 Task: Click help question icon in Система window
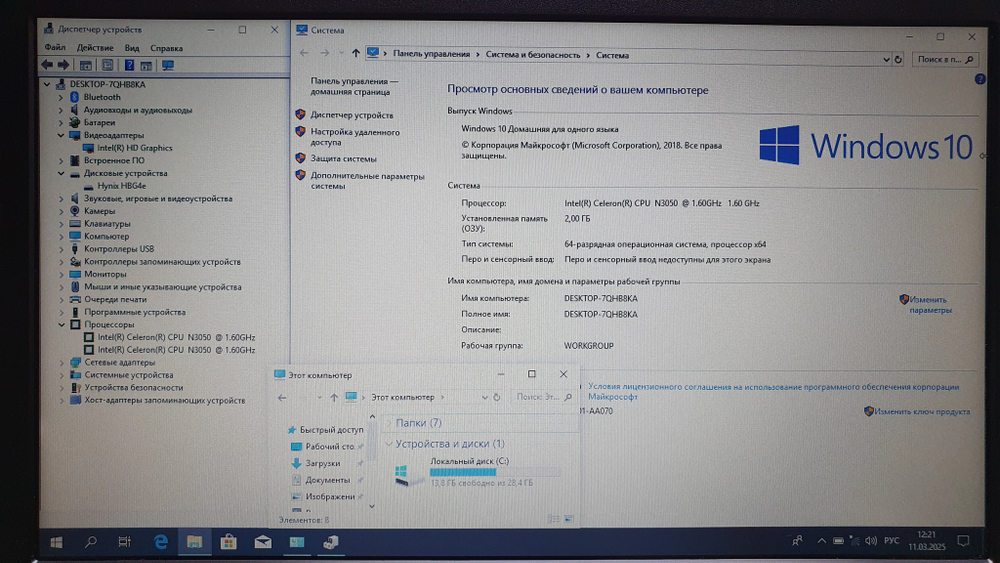(x=980, y=79)
